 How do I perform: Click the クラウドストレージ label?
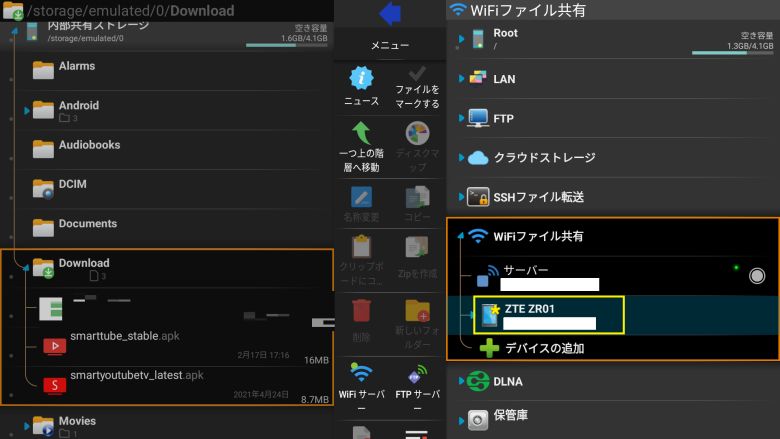coord(544,158)
